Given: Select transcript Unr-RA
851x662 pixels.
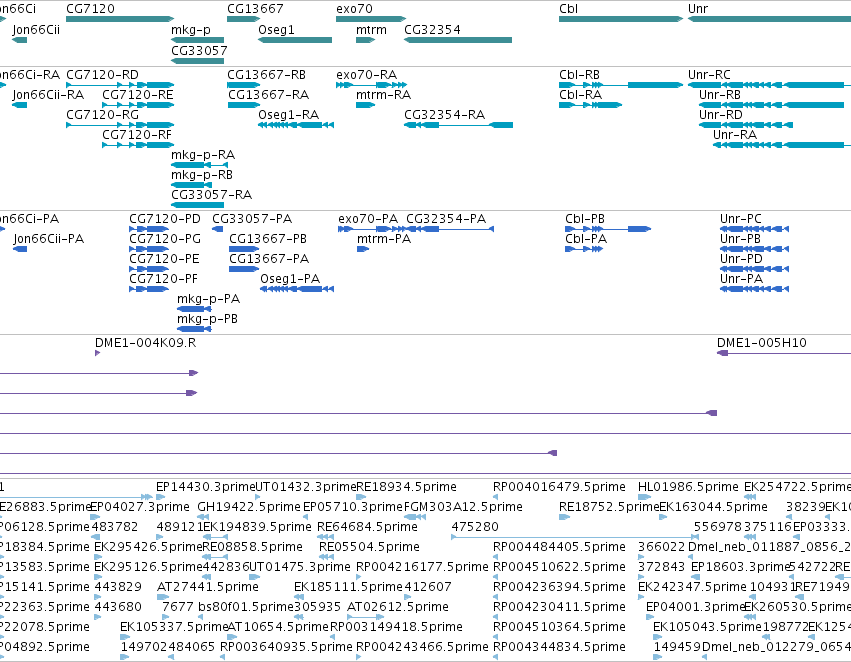Looking at the screenshot, I should coord(782,145).
